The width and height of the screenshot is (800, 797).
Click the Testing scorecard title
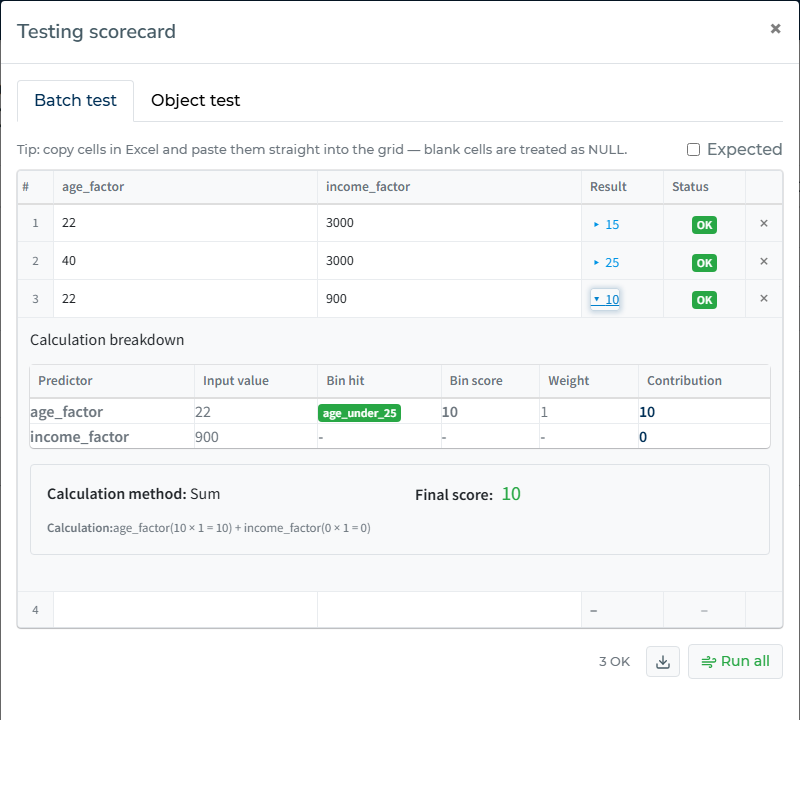pos(96,32)
